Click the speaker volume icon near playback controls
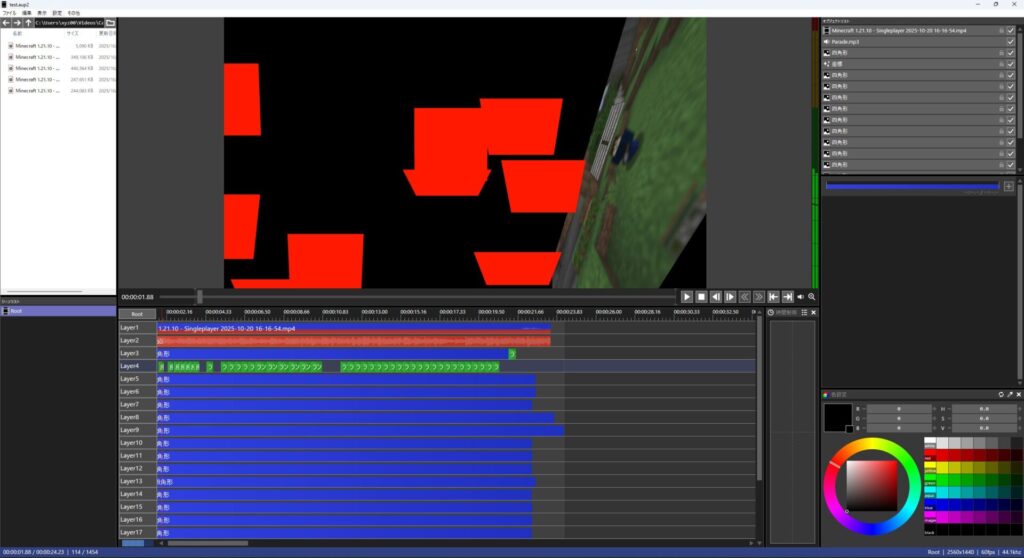The height and width of the screenshot is (558, 1024). pos(801,297)
